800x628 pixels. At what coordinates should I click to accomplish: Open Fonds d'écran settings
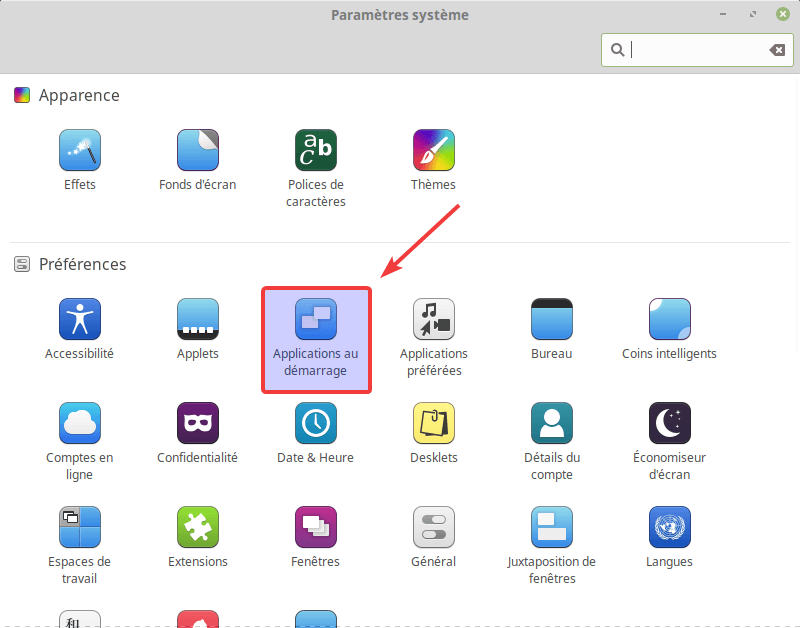[198, 150]
